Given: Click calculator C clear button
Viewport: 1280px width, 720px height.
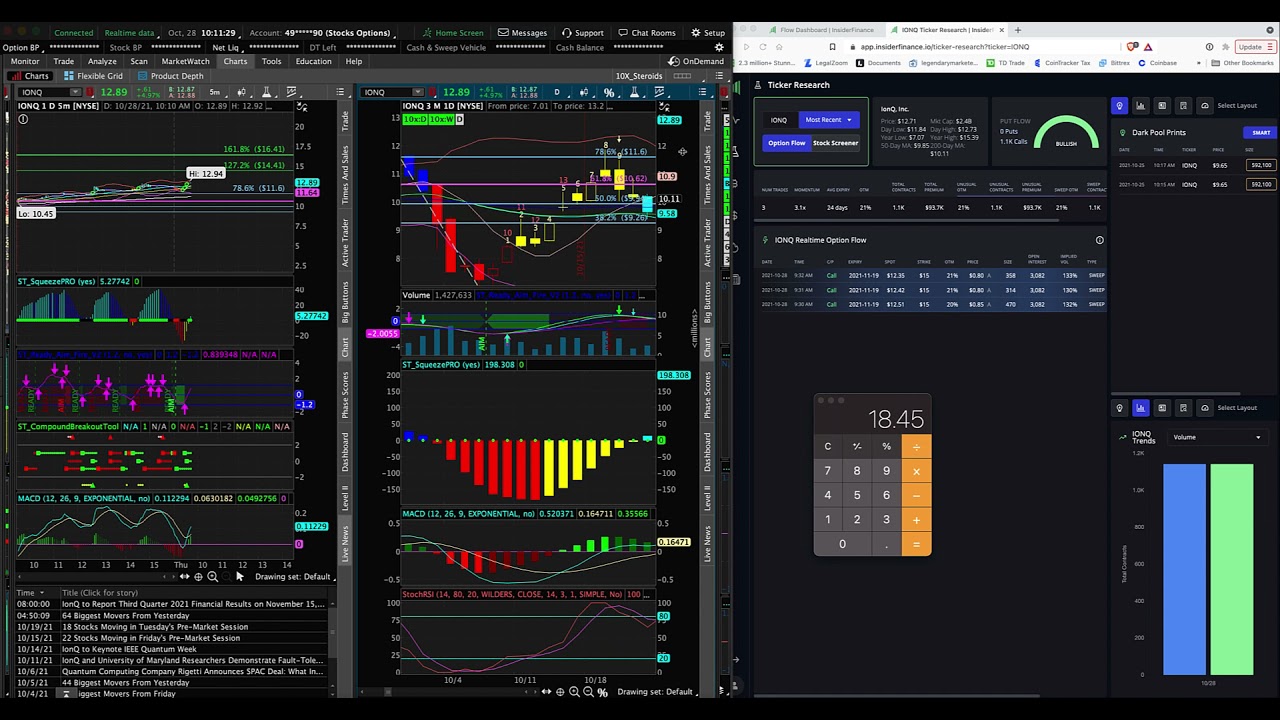Looking at the screenshot, I should pyautogui.click(x=827, y=446).
